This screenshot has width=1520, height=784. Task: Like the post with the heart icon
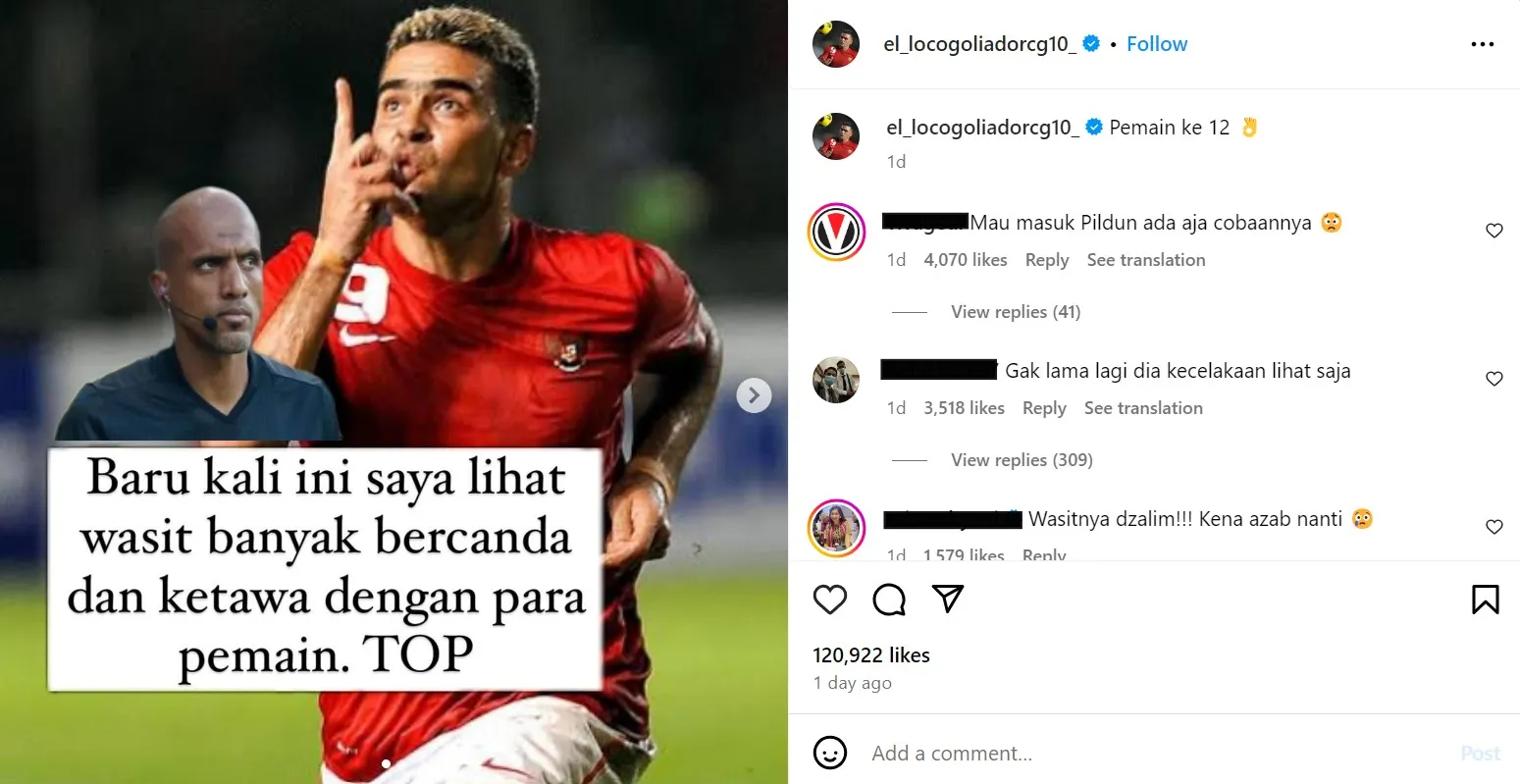(x=830, y=599)
